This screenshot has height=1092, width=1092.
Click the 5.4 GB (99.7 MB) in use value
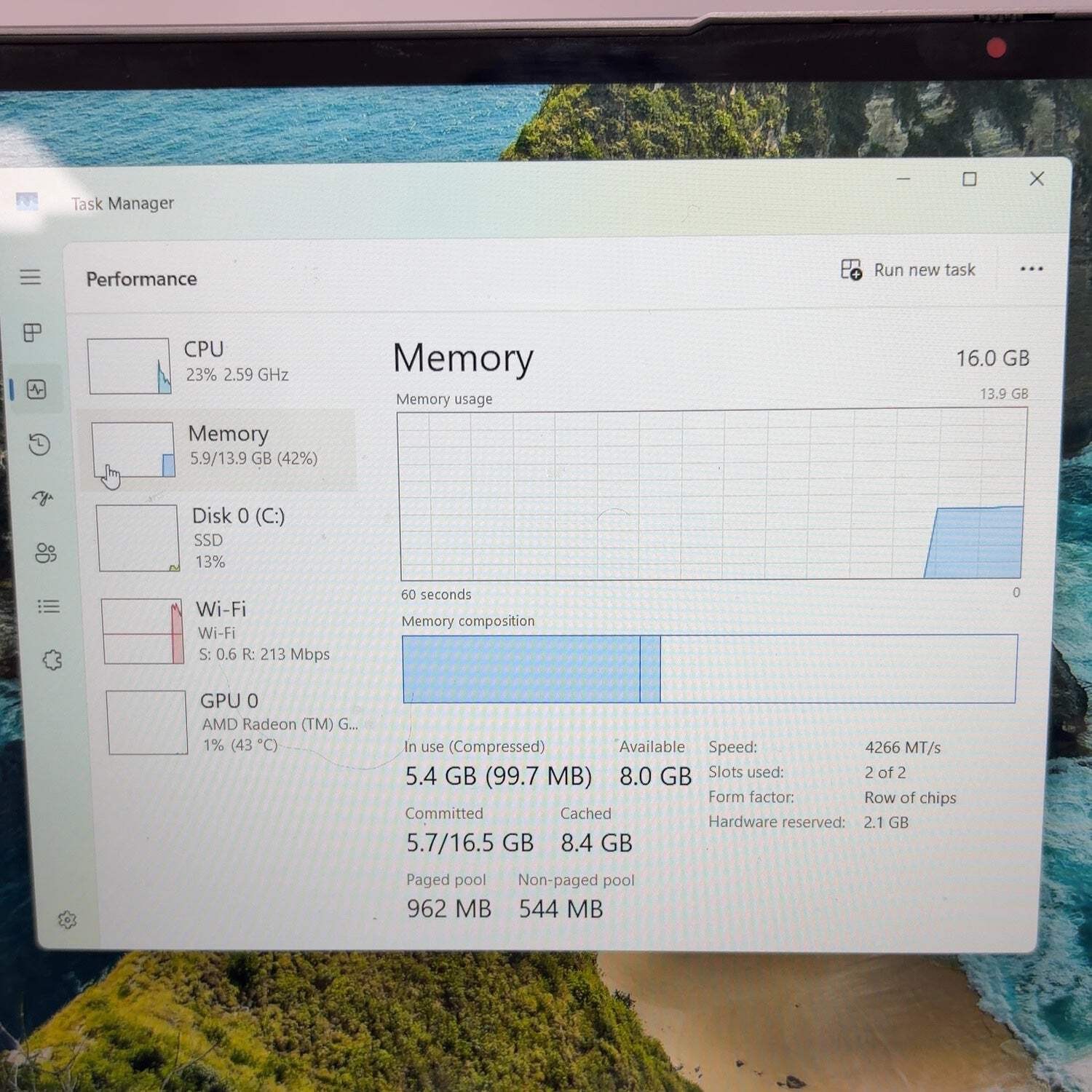(499, 776)
